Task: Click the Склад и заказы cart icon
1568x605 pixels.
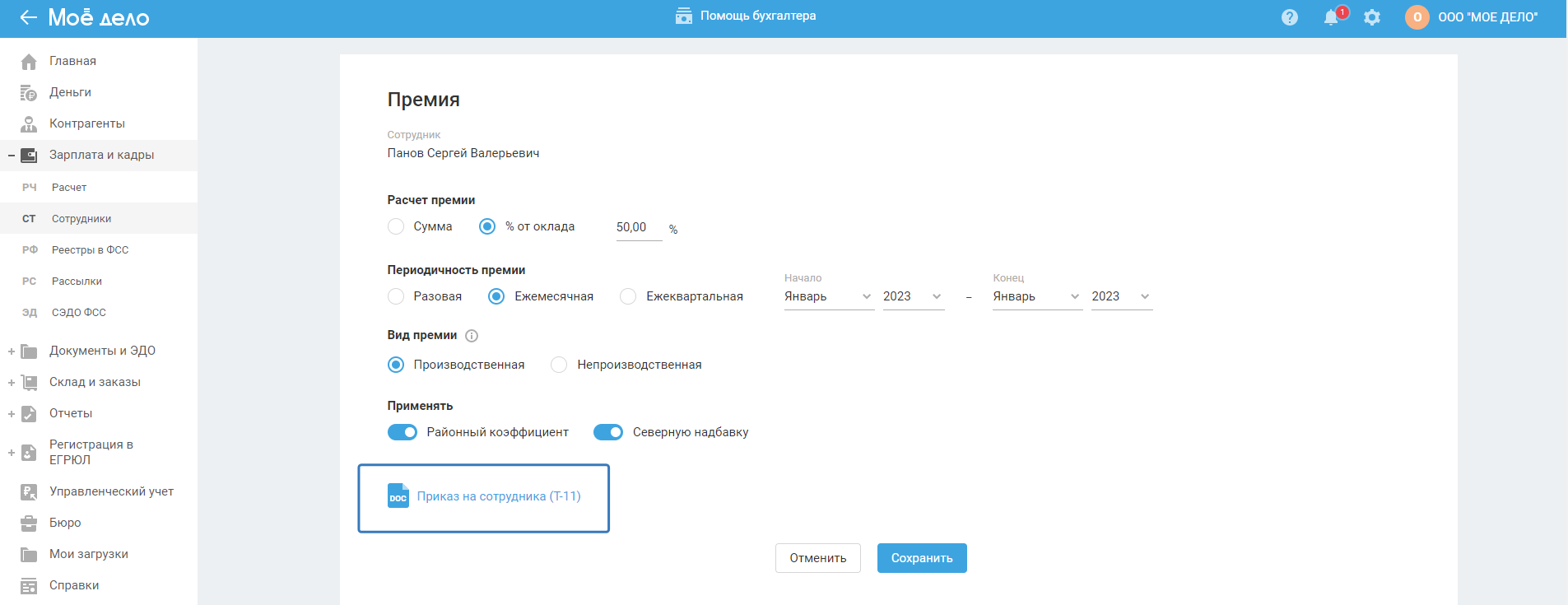Action: click(x=29, y=383)
